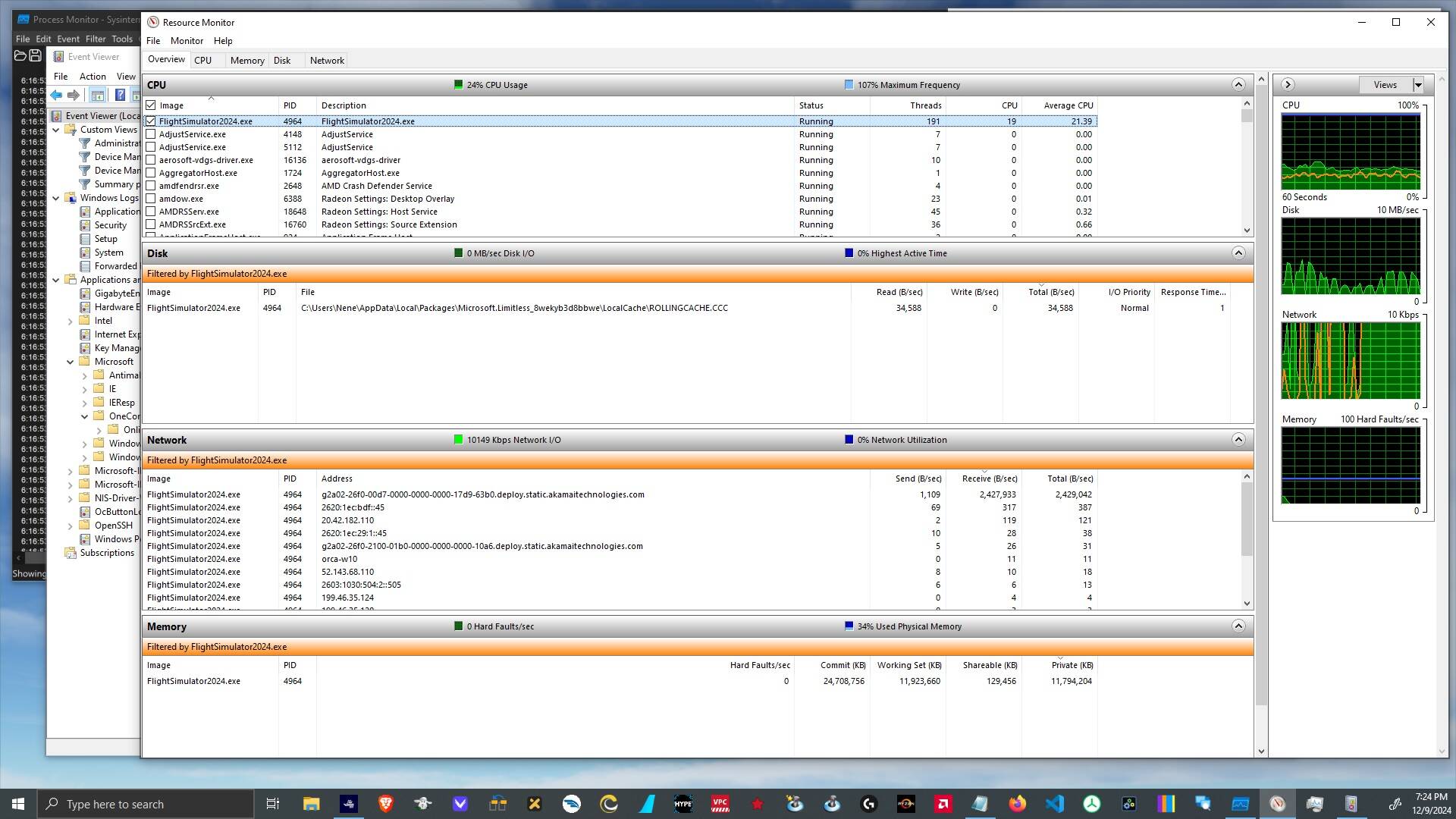The height and width of the screenshot is (819, 1456).
Task: Open Resource Monitor's Help menu
Action: coord(223,41)
